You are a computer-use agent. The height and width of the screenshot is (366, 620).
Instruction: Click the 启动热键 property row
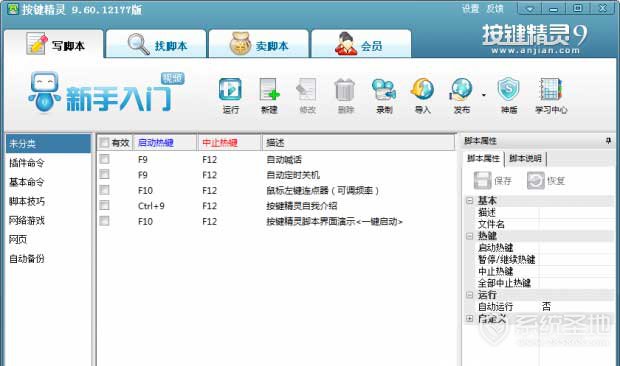click(x=544, y=247)
